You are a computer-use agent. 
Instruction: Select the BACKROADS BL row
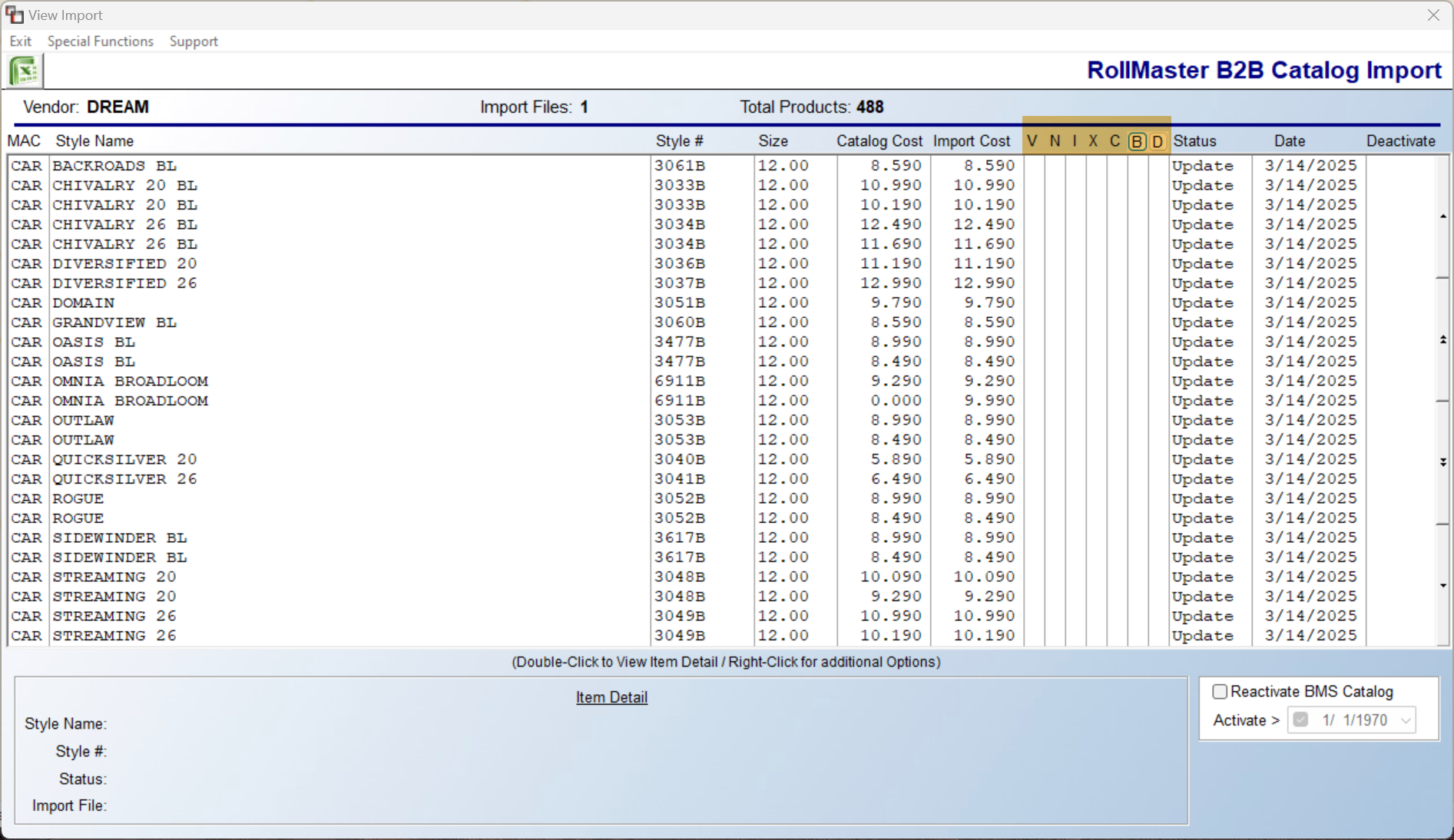[114, 166]
